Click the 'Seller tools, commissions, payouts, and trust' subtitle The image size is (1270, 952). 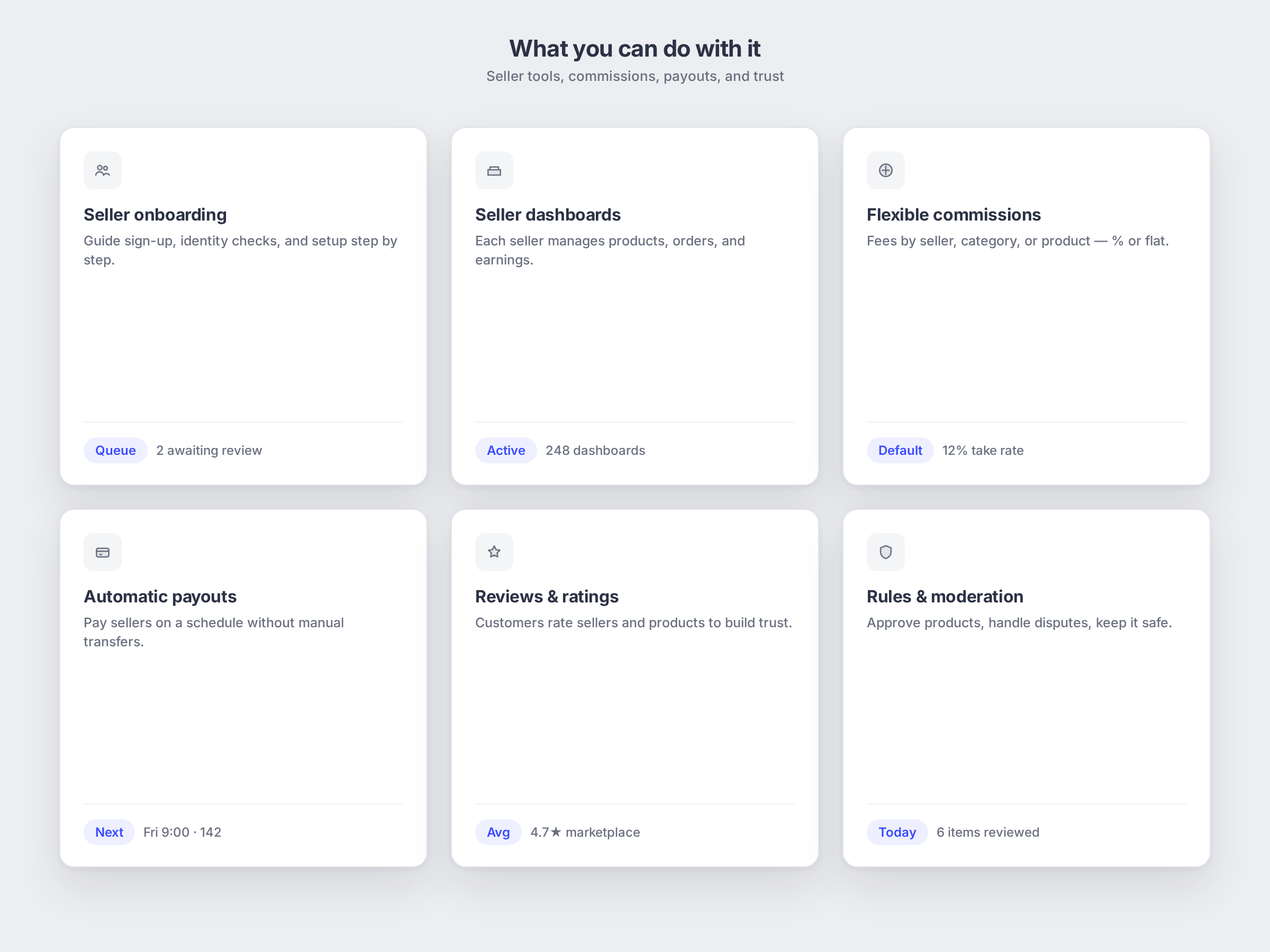click(x=635, y=76)
